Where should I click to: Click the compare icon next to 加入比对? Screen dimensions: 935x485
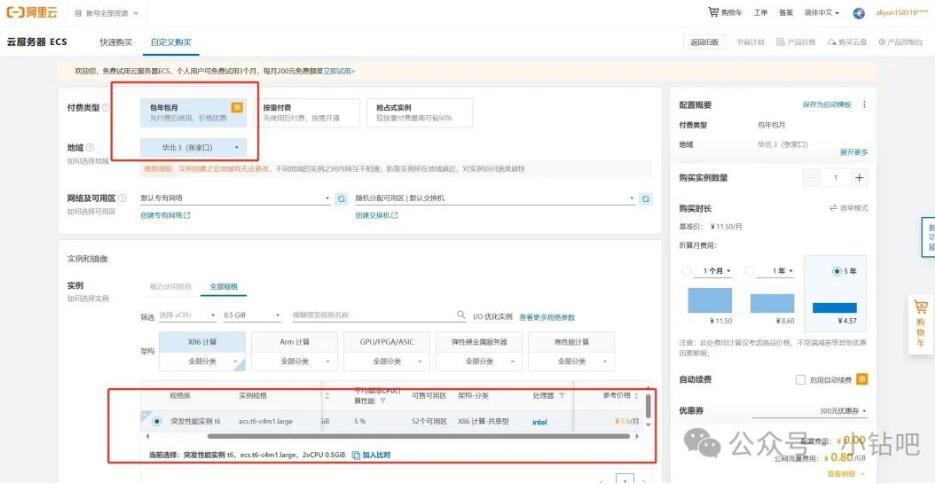[x=356, y=455]
